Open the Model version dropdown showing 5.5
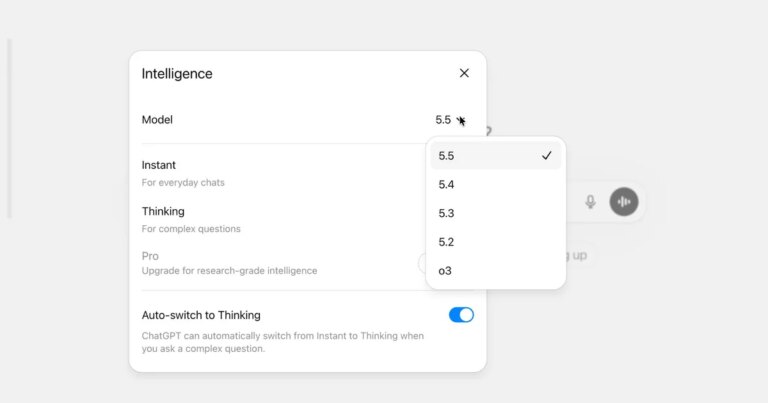This screenshot has width=768, height=403. tap(450, 120)
